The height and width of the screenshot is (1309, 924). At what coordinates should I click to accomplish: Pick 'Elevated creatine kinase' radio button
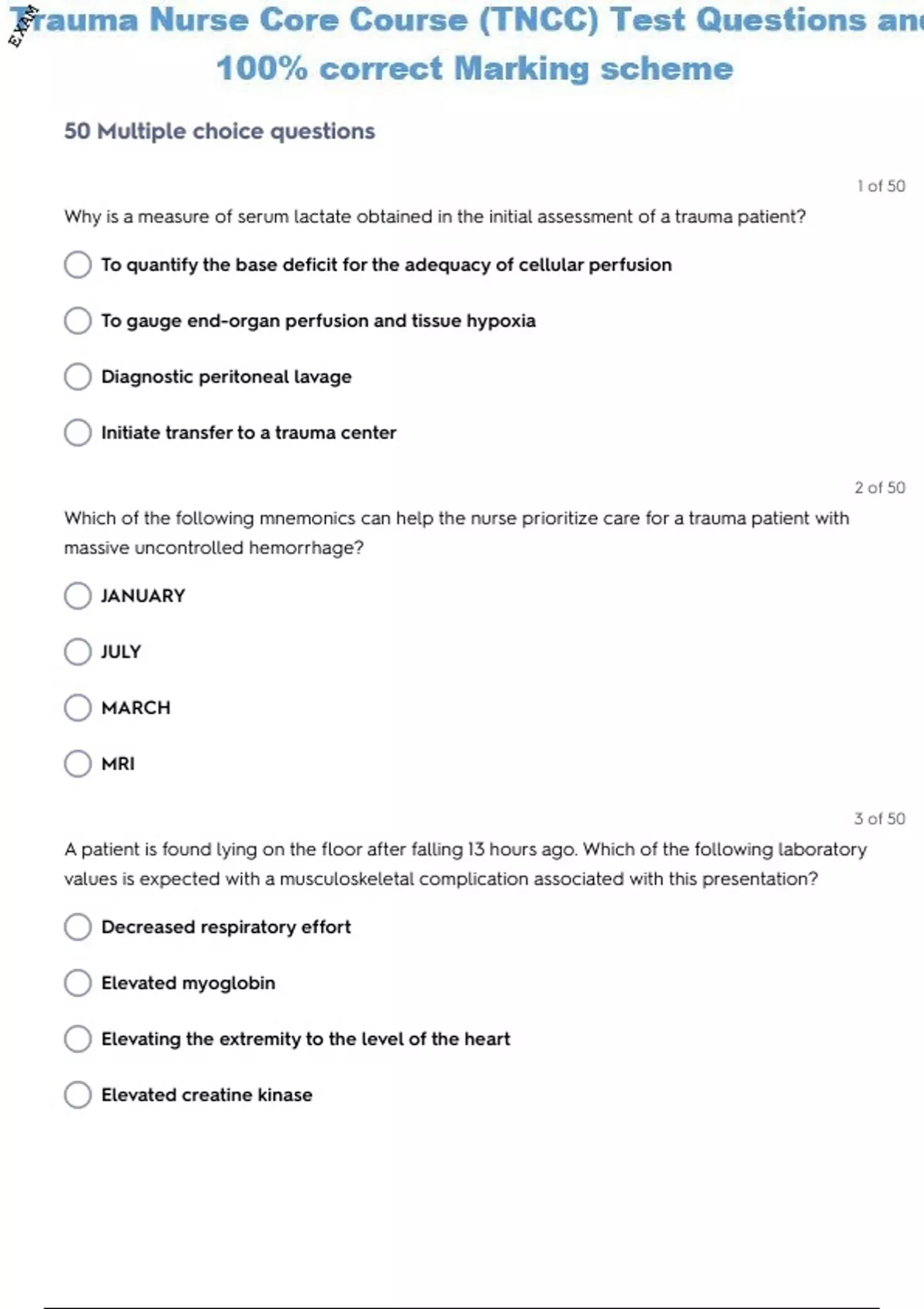[78, 1095]
